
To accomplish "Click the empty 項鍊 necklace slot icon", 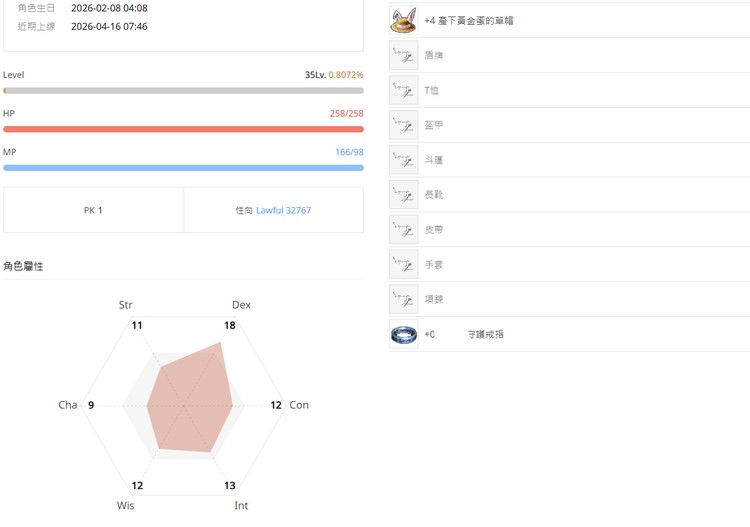I will tap(404, 299).
